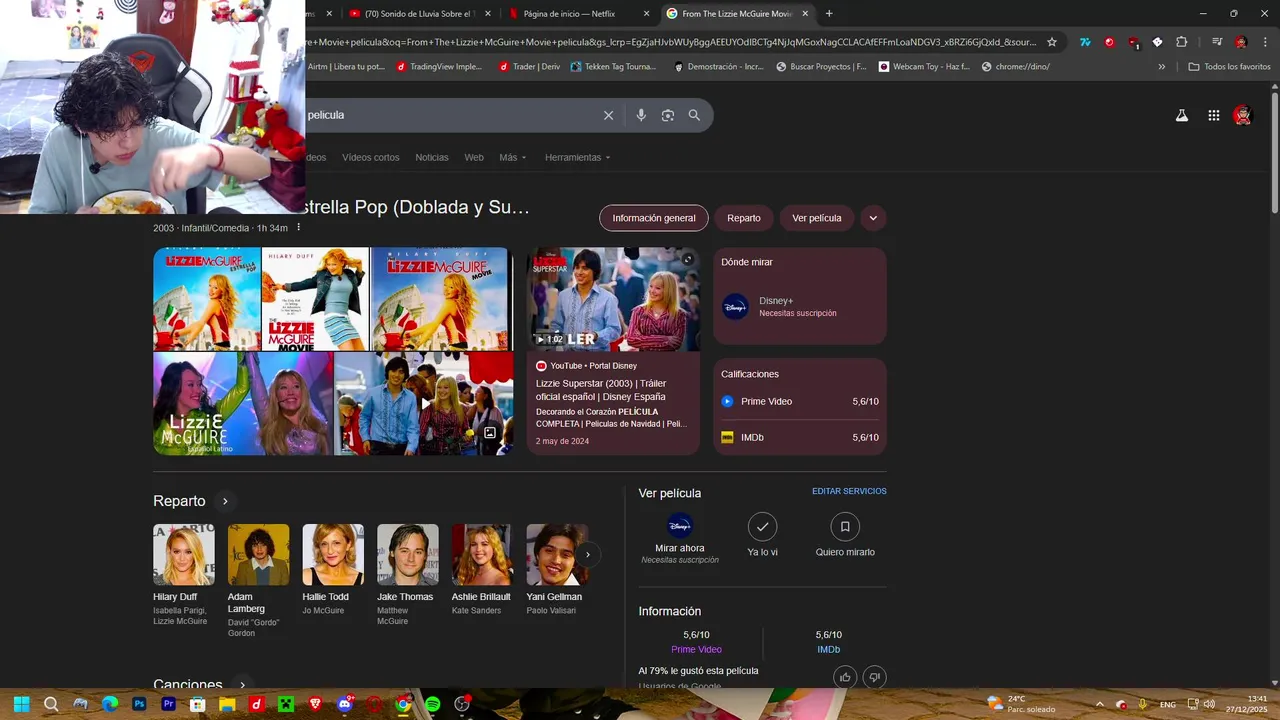Click Mirar ahora on Disney+
1280x720 pixels.
coord(680,539)
